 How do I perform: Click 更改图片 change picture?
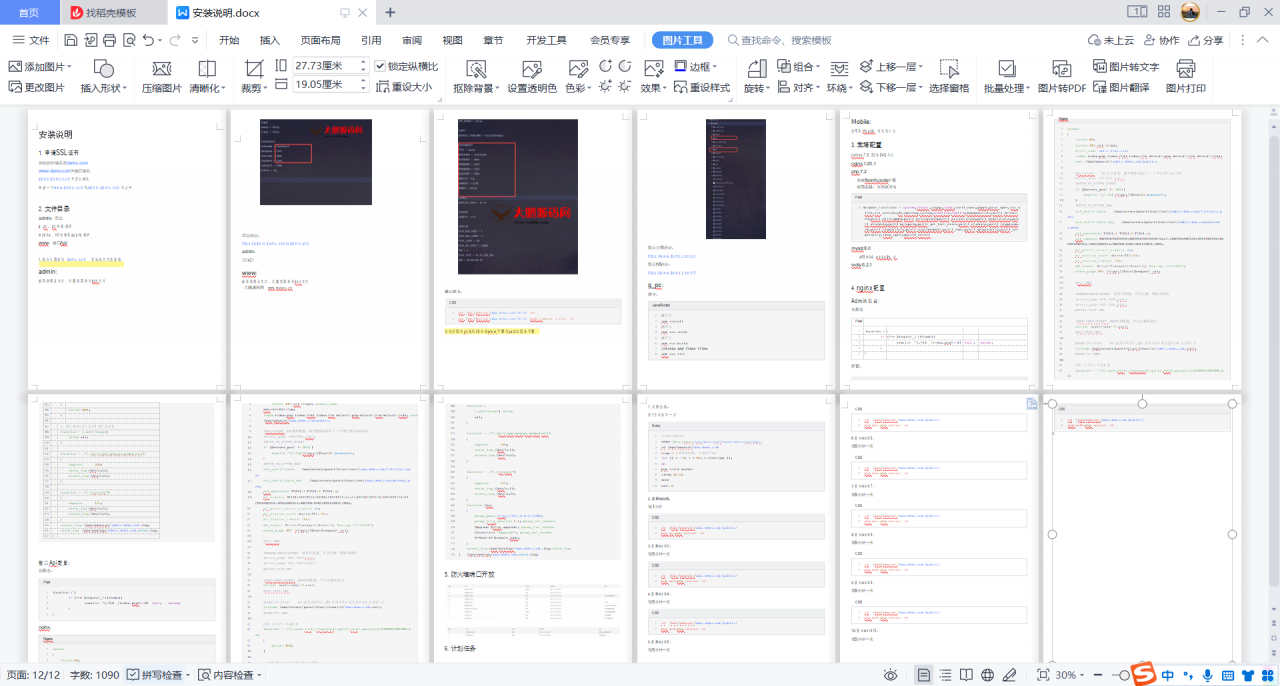coord(36,87)
